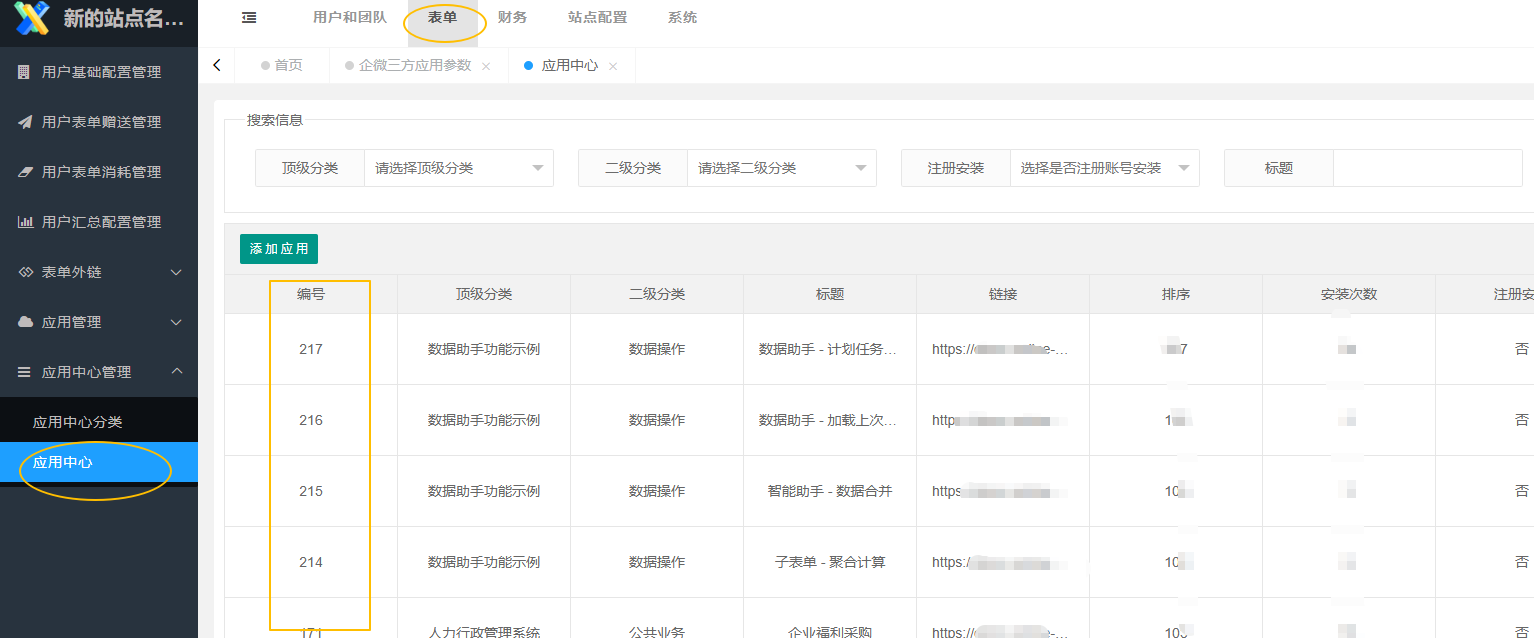1534x638 pixels.
Task: Open the 站点配置 top menu
Action: point(597,18)
